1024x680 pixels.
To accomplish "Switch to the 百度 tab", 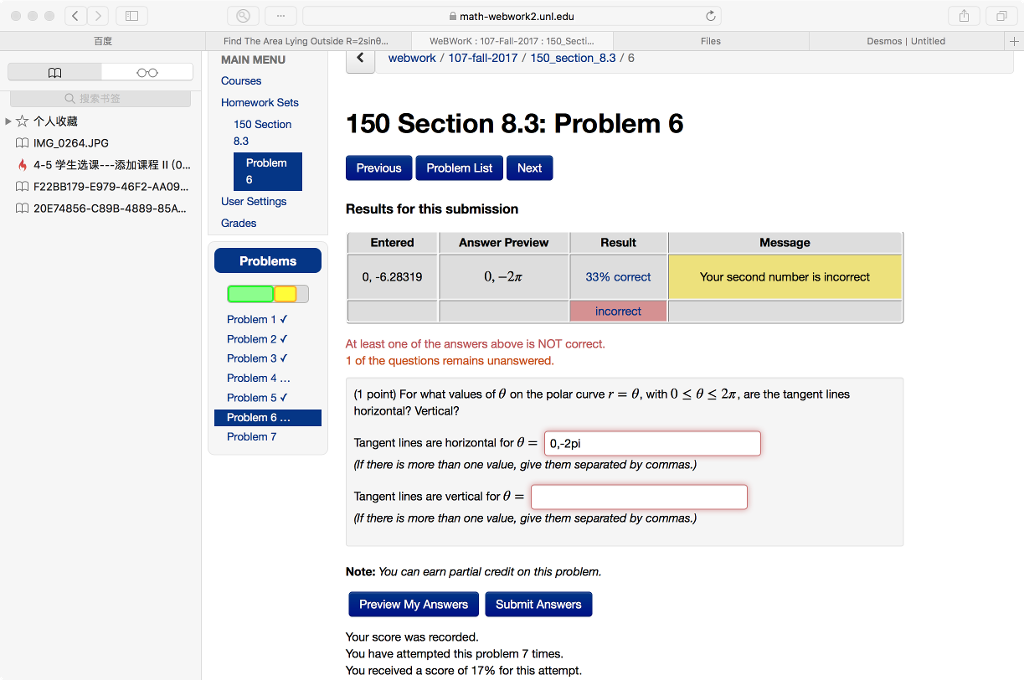I will click(x=100, y=41).
